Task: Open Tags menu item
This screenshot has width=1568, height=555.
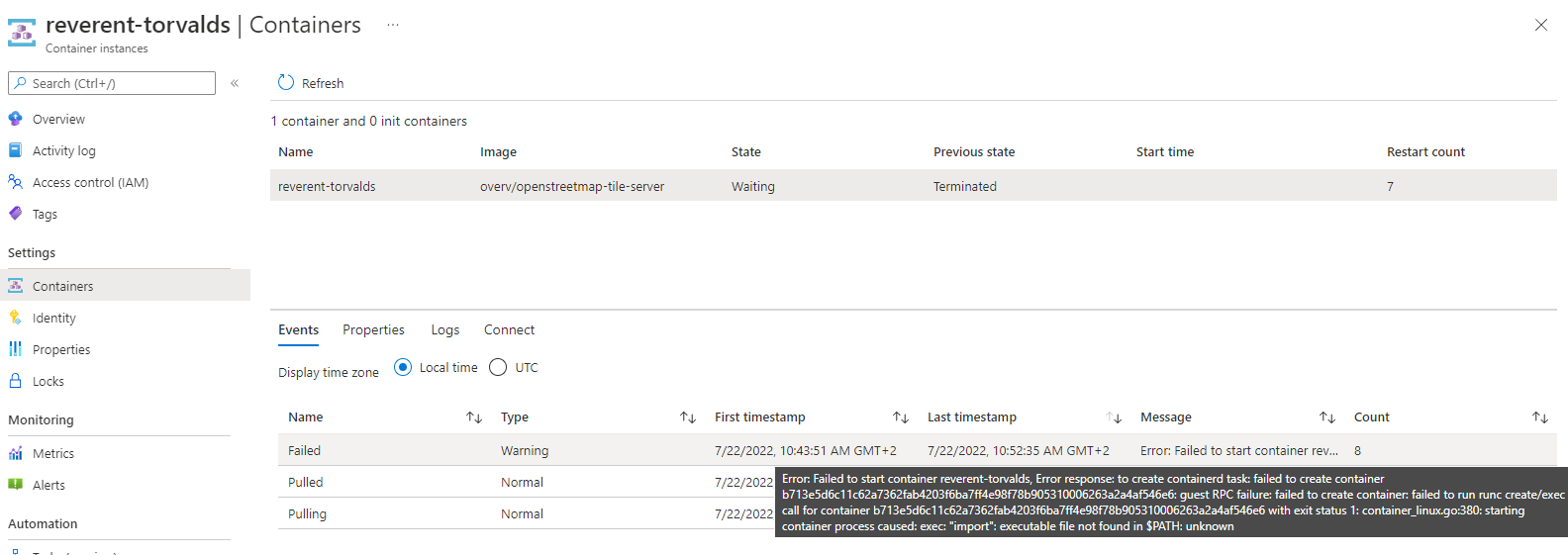Action: pos(45,214)
